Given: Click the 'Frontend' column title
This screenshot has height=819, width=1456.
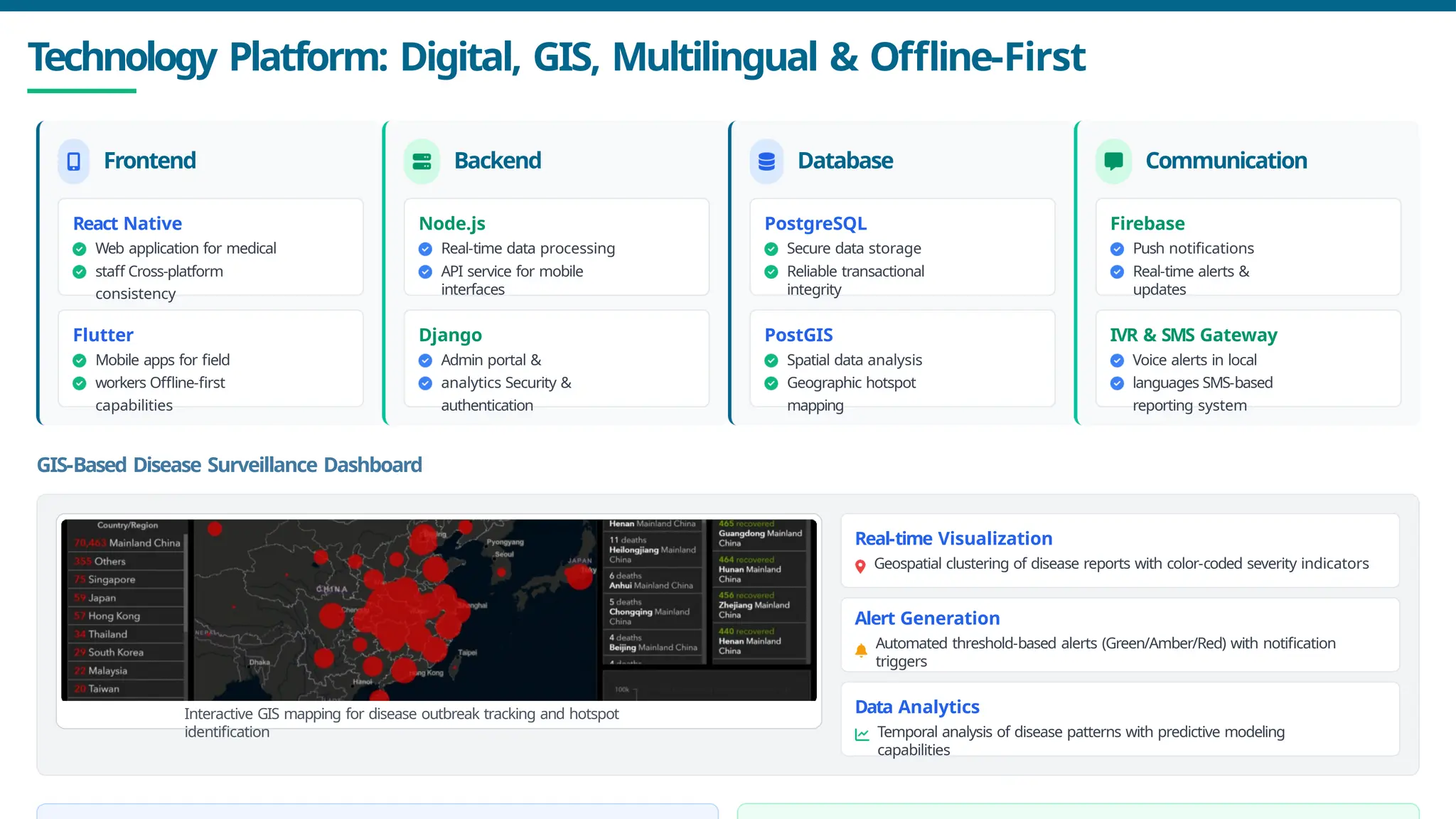Looking at the screenshot, I should [x=150, y=161].
